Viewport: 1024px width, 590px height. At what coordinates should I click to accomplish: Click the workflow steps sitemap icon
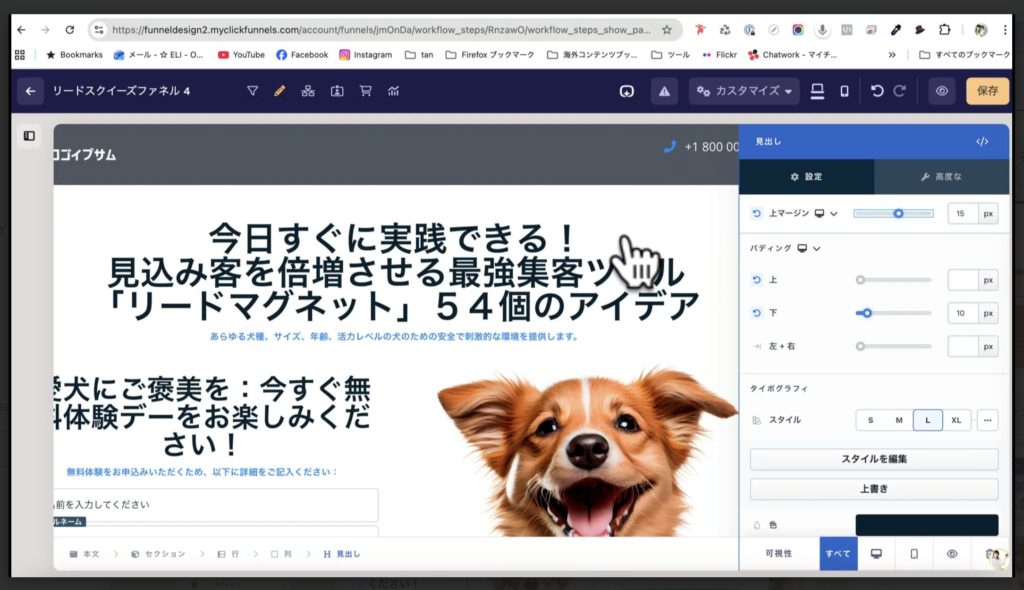pyautogui.click(x=308, y=90)
